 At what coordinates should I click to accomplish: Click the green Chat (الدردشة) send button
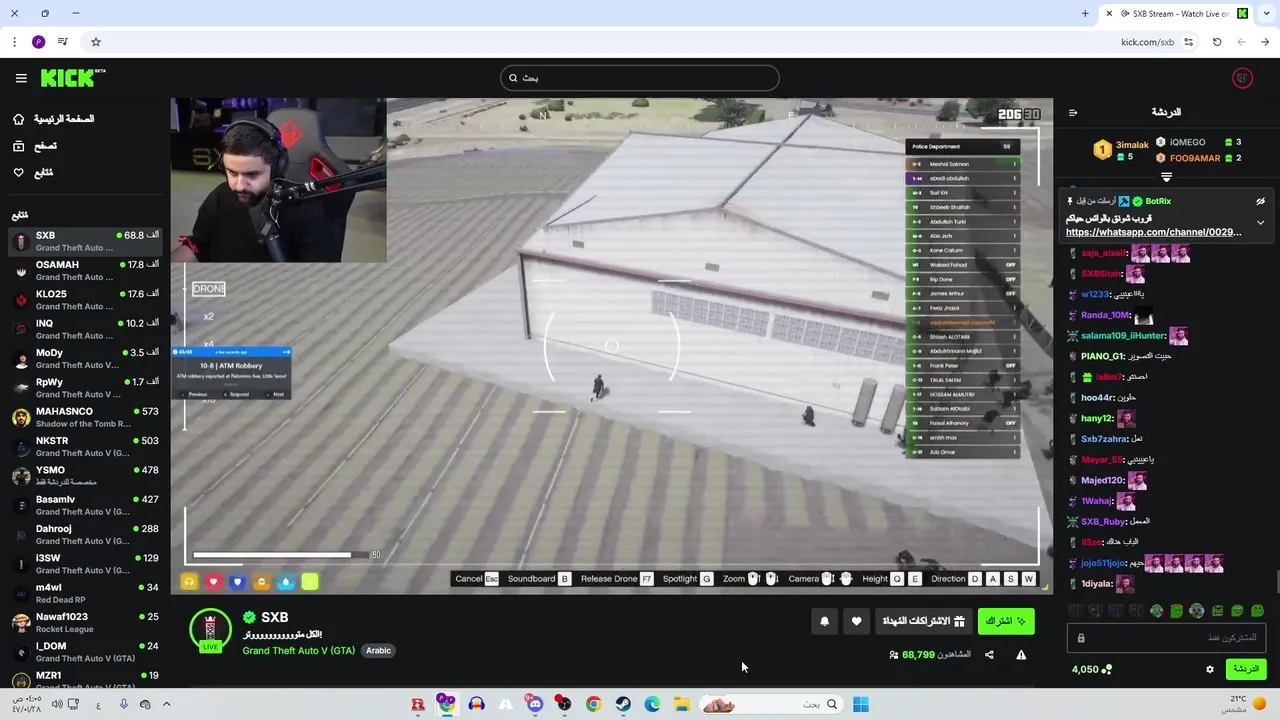click(1245, 669)
